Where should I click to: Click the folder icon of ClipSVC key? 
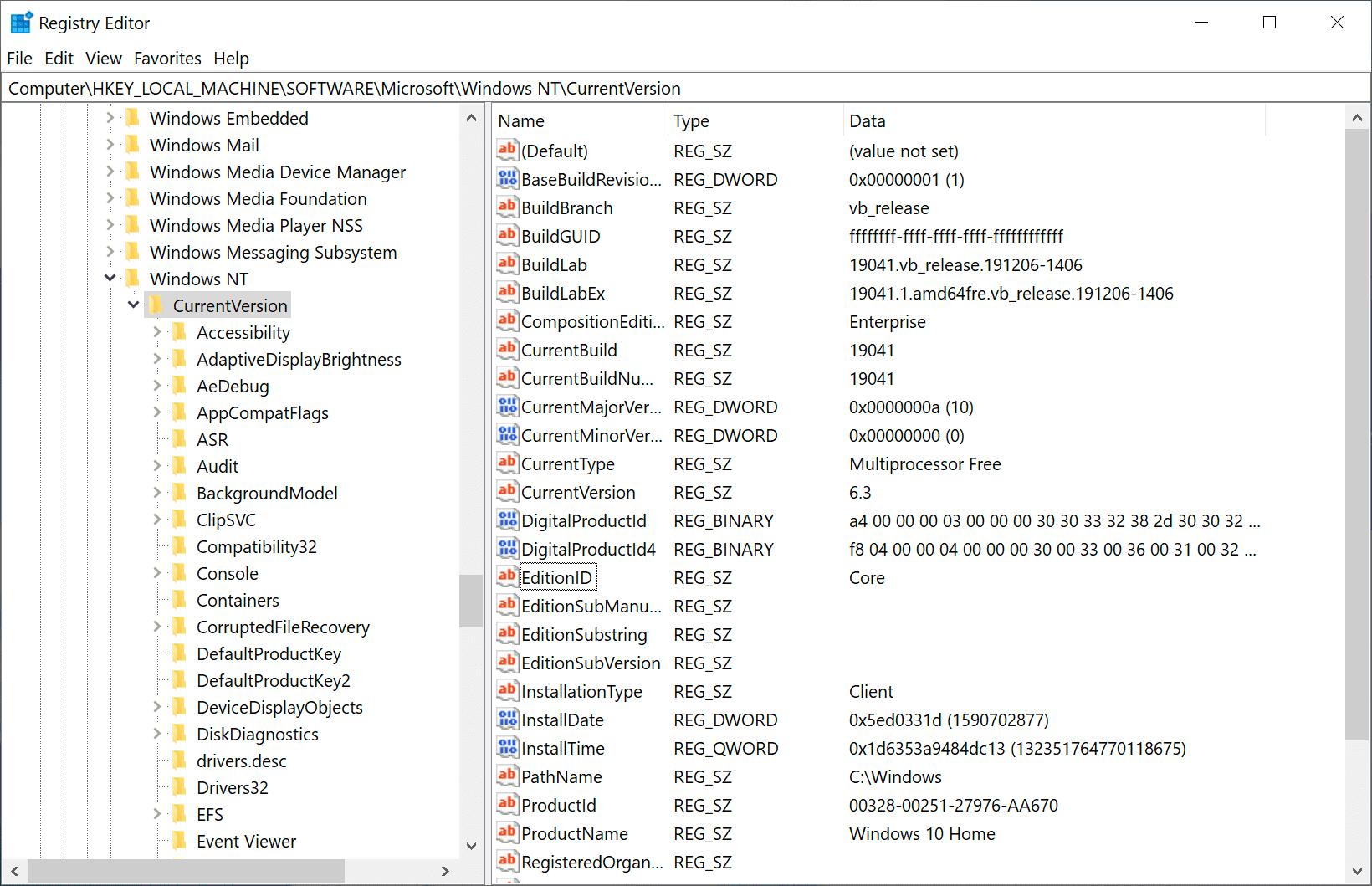179,520
